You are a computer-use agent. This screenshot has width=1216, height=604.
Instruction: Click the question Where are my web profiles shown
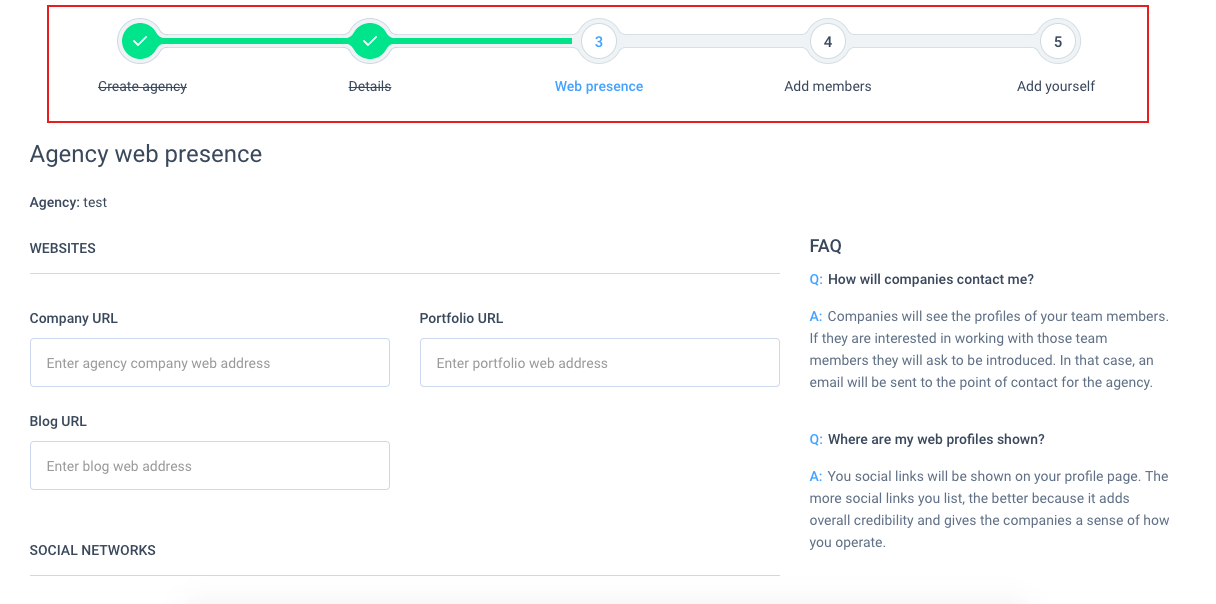[936, 439]
